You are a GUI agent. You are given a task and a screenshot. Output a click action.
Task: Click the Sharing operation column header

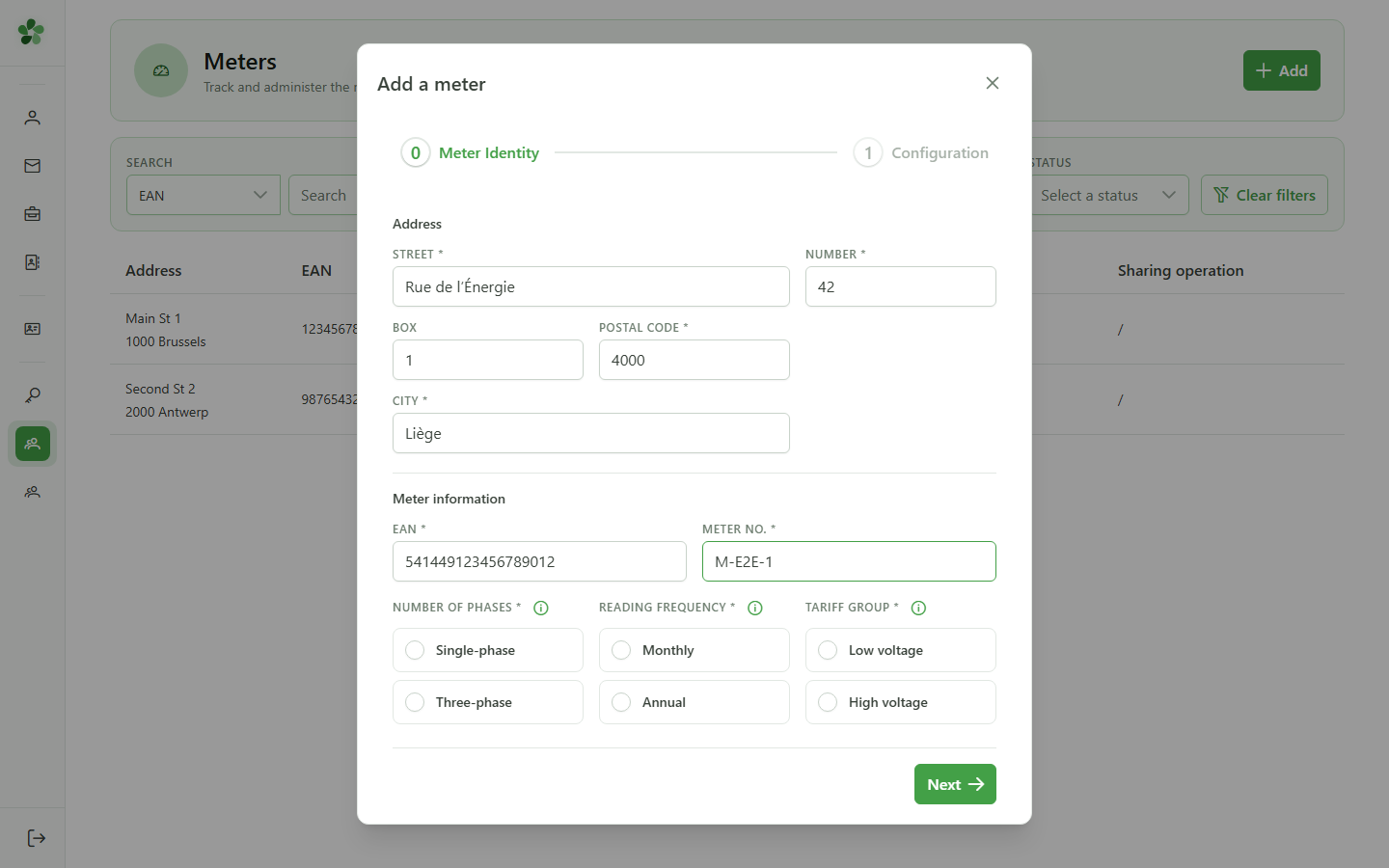coord(1181,271)
